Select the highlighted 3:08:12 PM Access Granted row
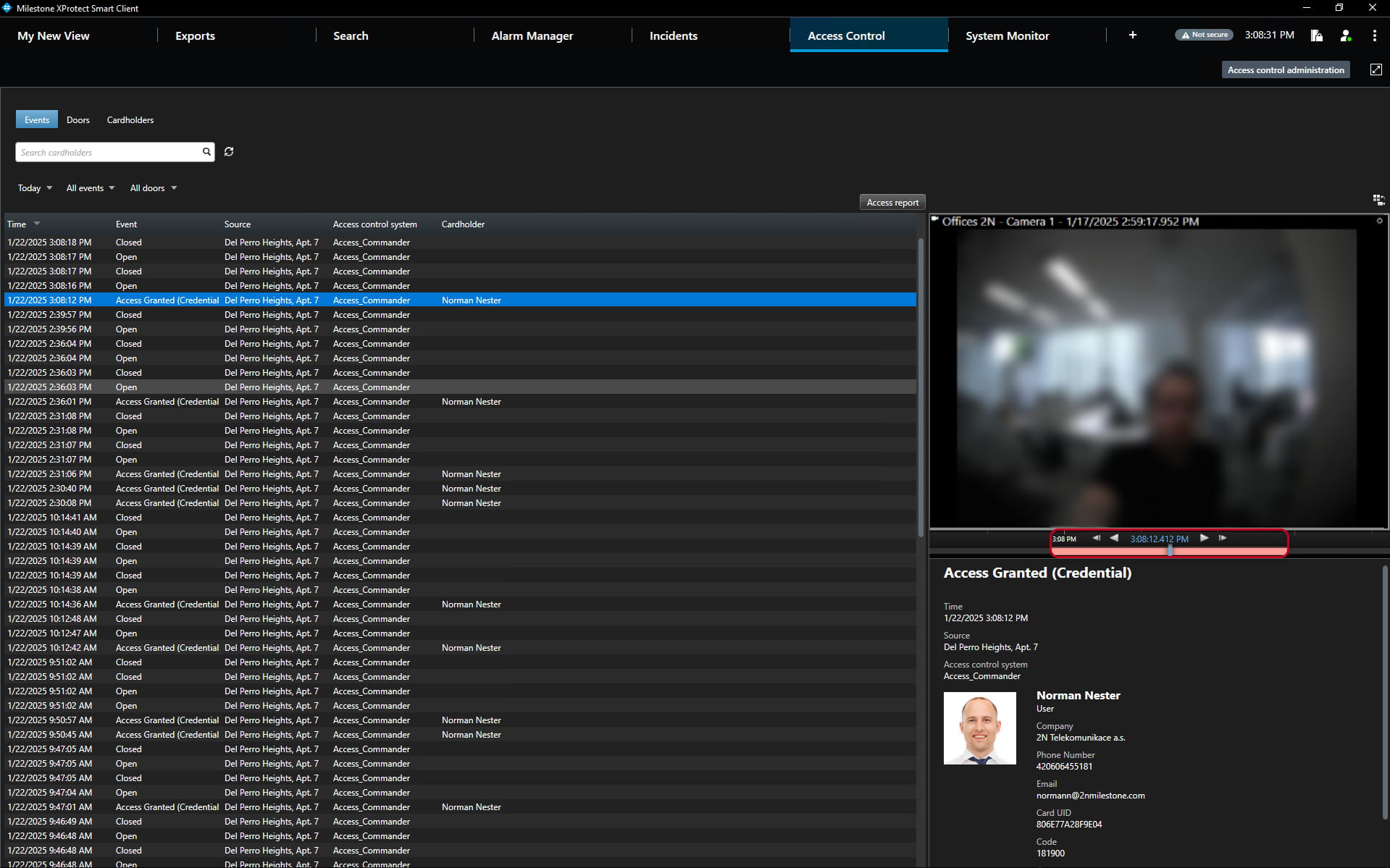 461,300
